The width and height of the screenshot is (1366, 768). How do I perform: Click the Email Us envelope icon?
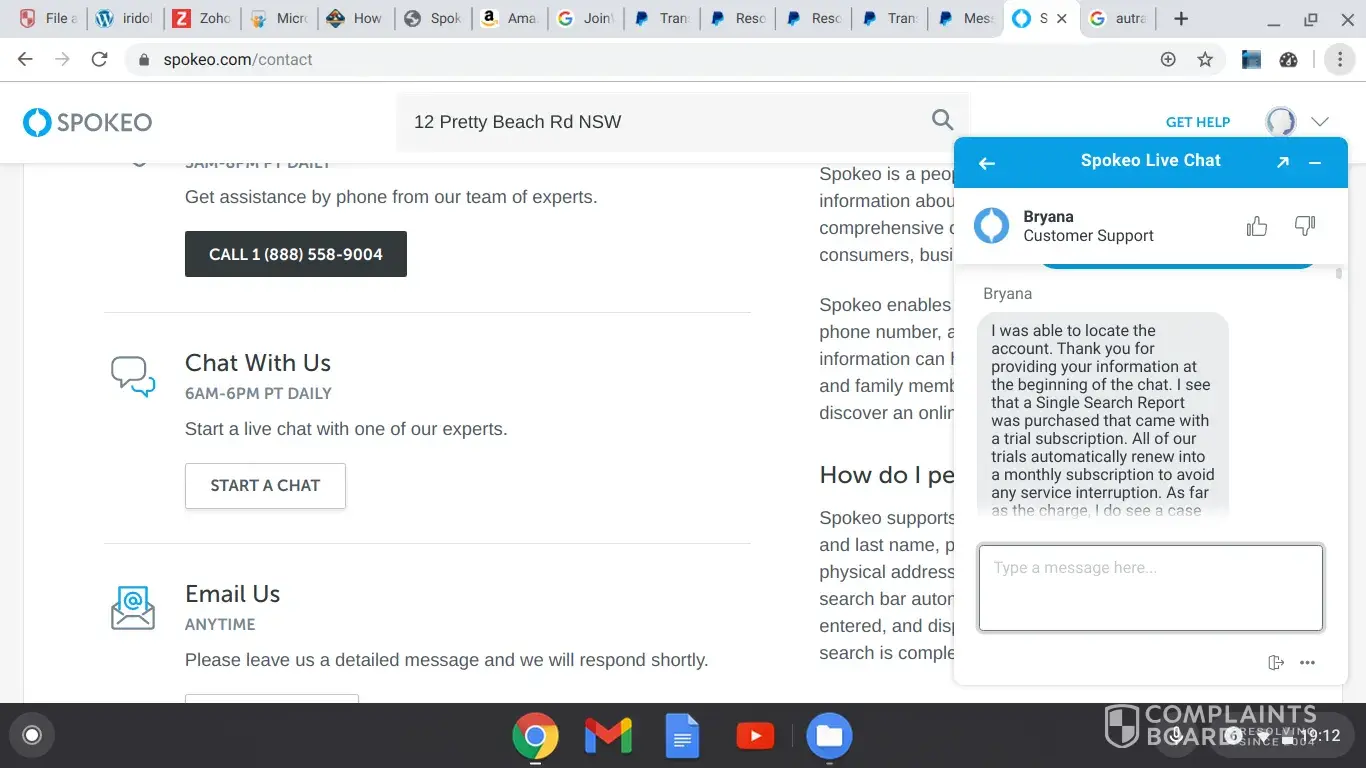pos(133,608)
